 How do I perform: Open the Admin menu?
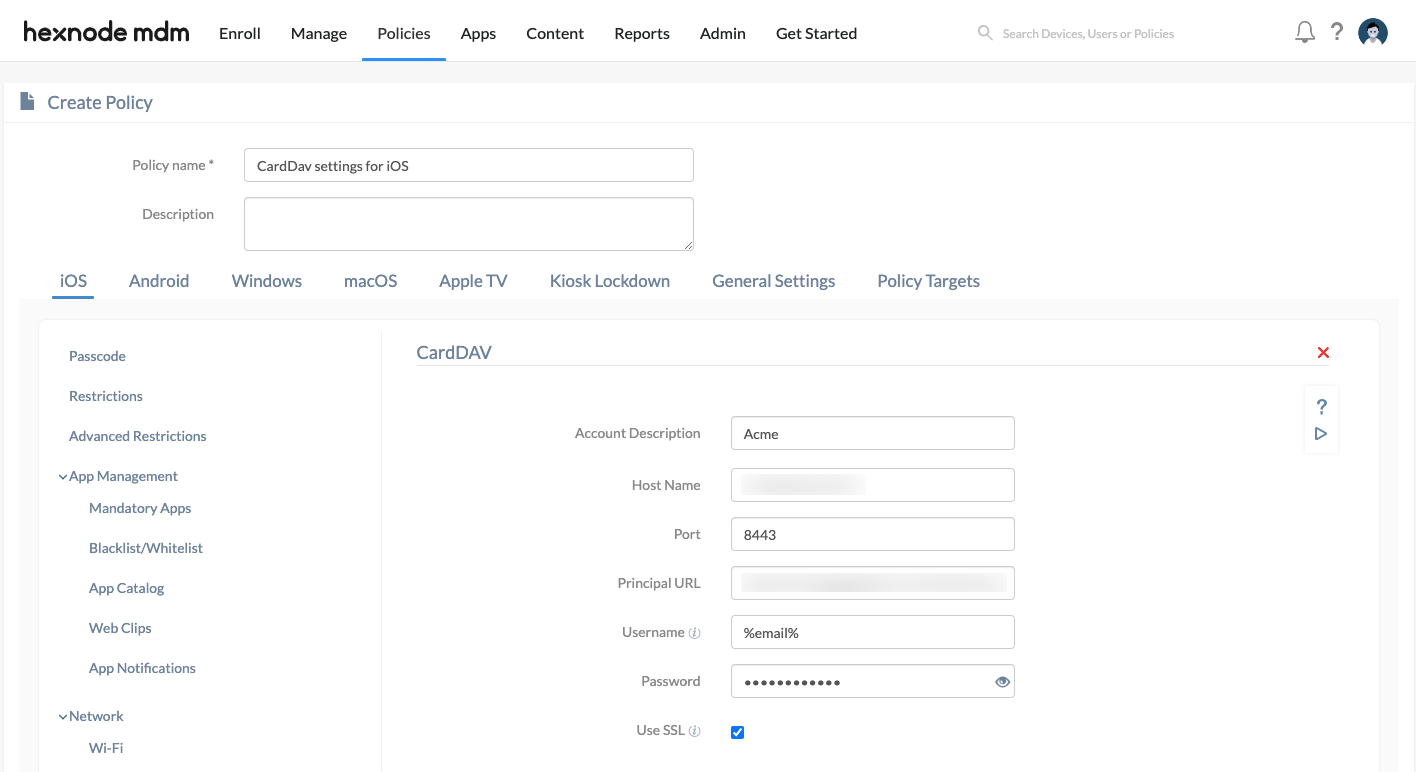pos(723,33)
